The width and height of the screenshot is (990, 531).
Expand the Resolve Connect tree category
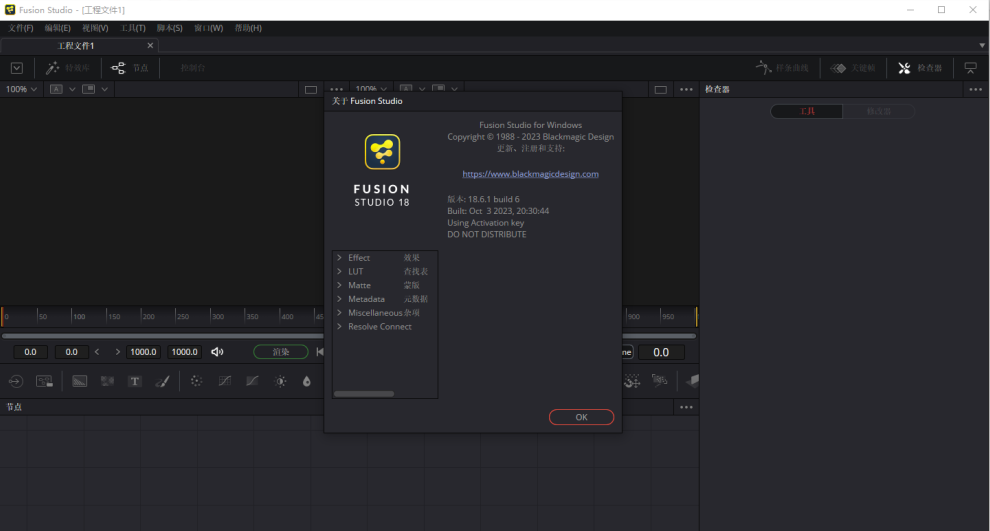pos(339,326)
